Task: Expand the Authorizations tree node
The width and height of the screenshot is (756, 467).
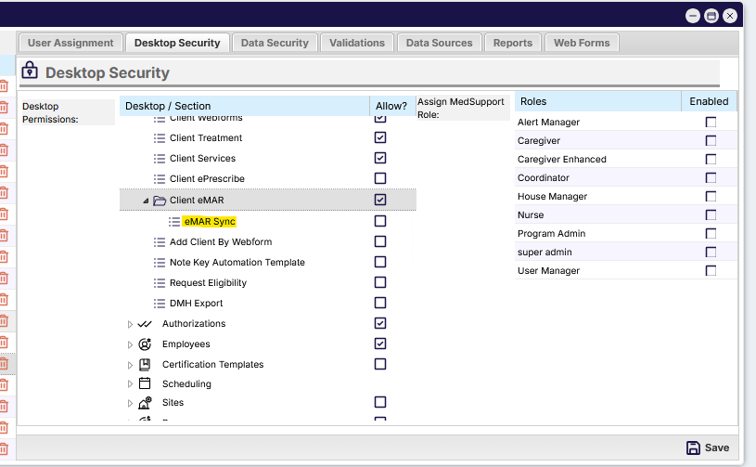Action: (130, 324)
